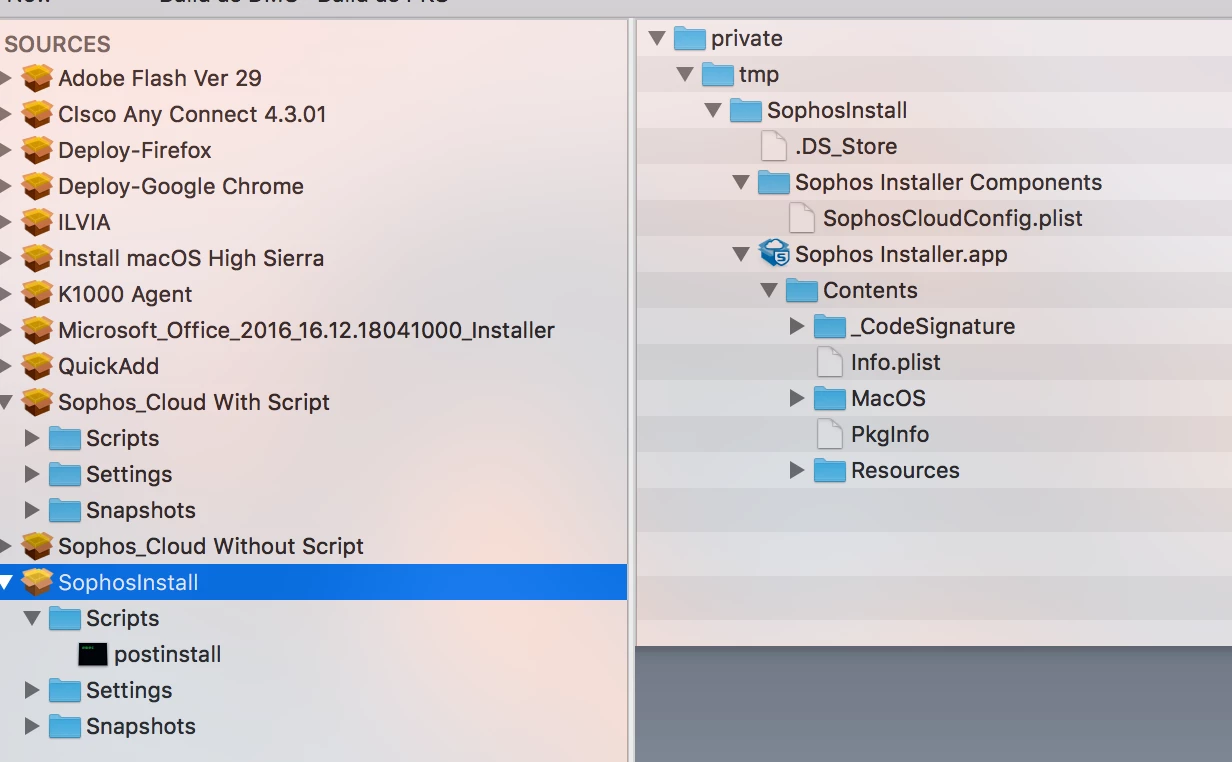Screen dimensions: 1232x762
Task: Select the Sophos_Cloud Without Script package icon
Action: click(37, 546)
